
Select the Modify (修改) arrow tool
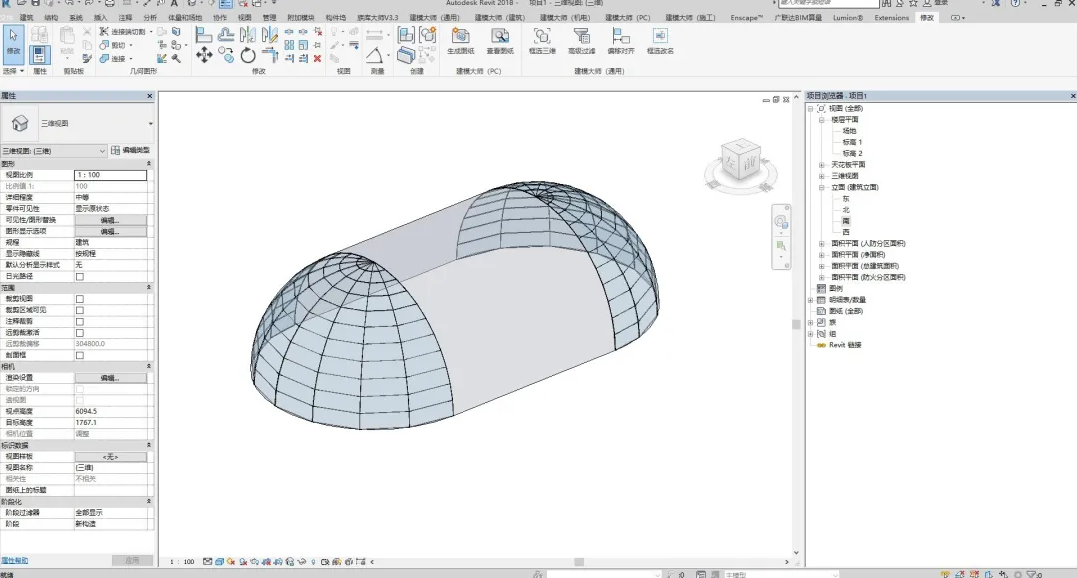pyautogui.click(x=13, y=38)
